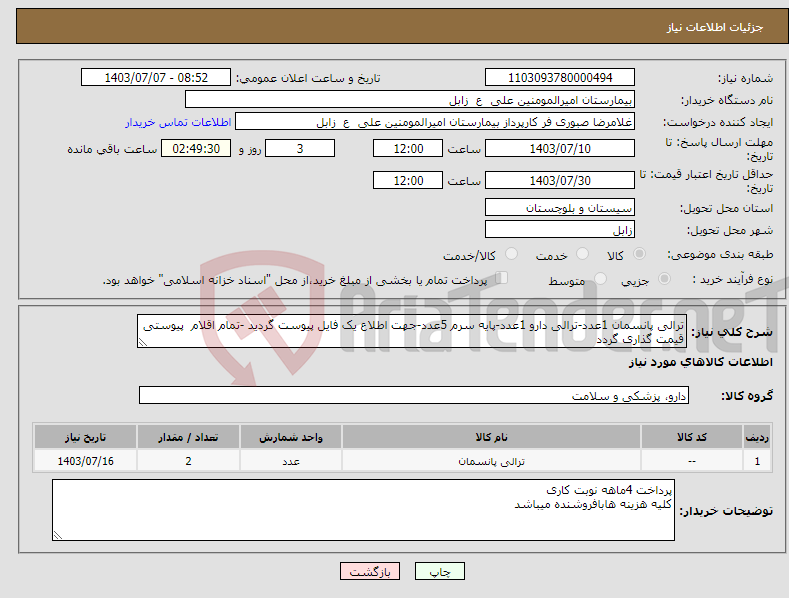The width and height of the screenshot is (789, 598).
Task: Click the توضیحات خریدار notes textarea
Action: pyautogui.click(x=363, y=510)
